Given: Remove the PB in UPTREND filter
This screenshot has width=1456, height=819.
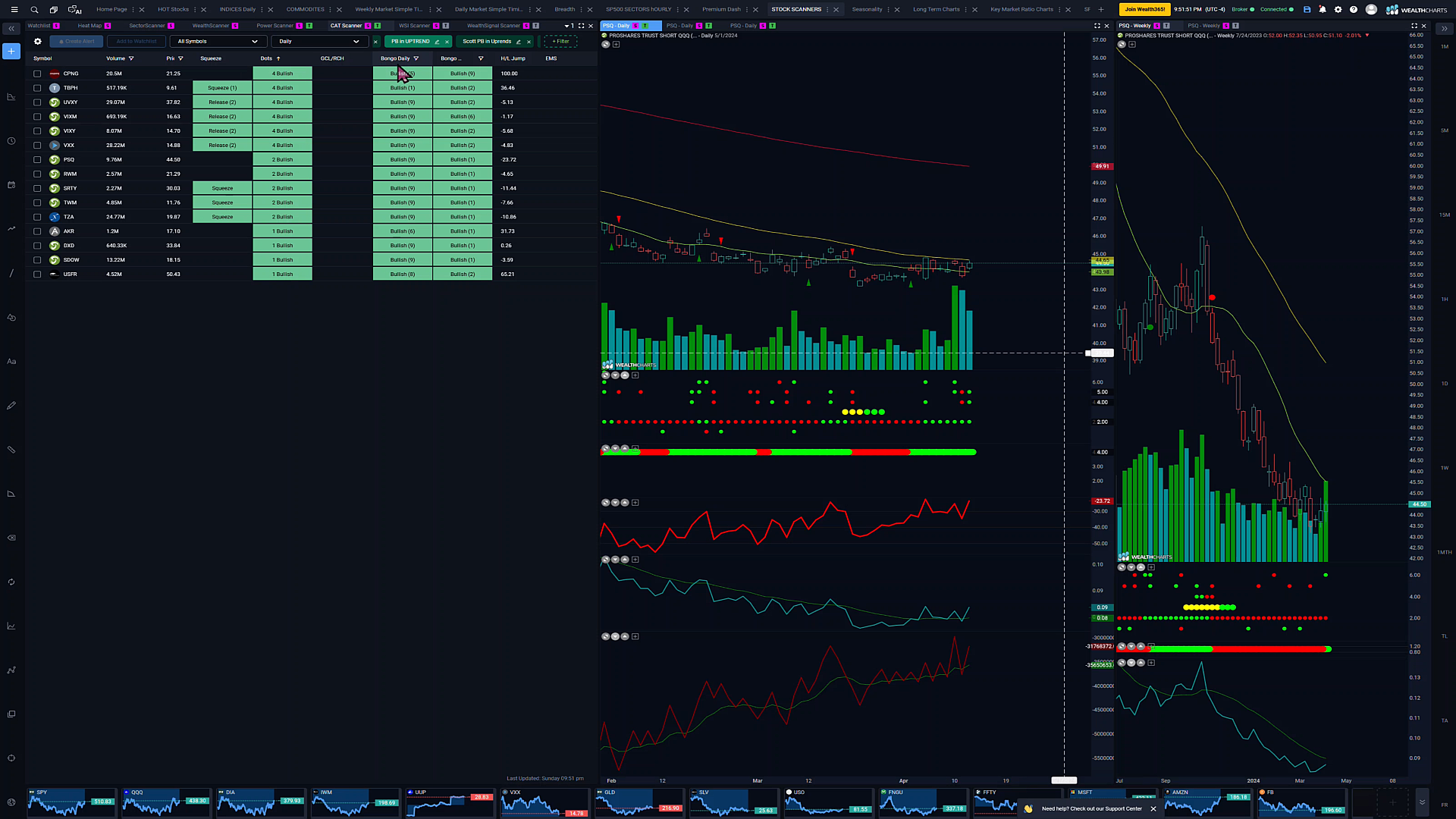Looking at the screenshot, I should coord(447,42).
